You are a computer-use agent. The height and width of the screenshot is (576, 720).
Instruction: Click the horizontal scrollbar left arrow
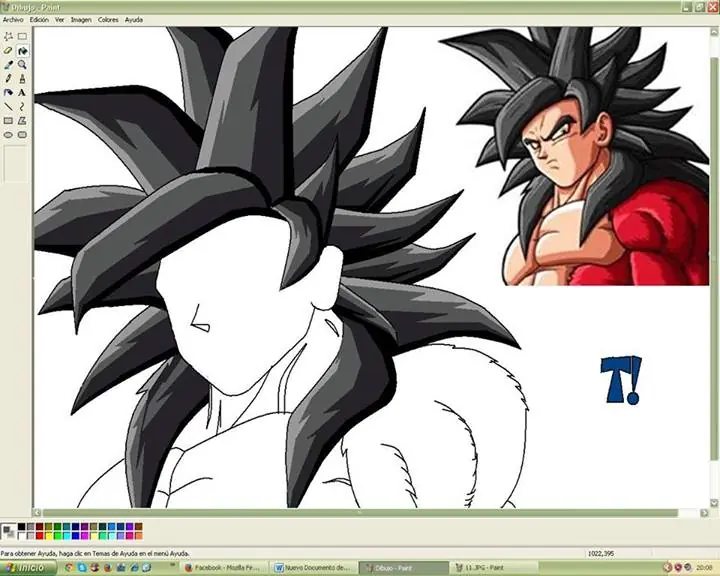click(37, 513)
